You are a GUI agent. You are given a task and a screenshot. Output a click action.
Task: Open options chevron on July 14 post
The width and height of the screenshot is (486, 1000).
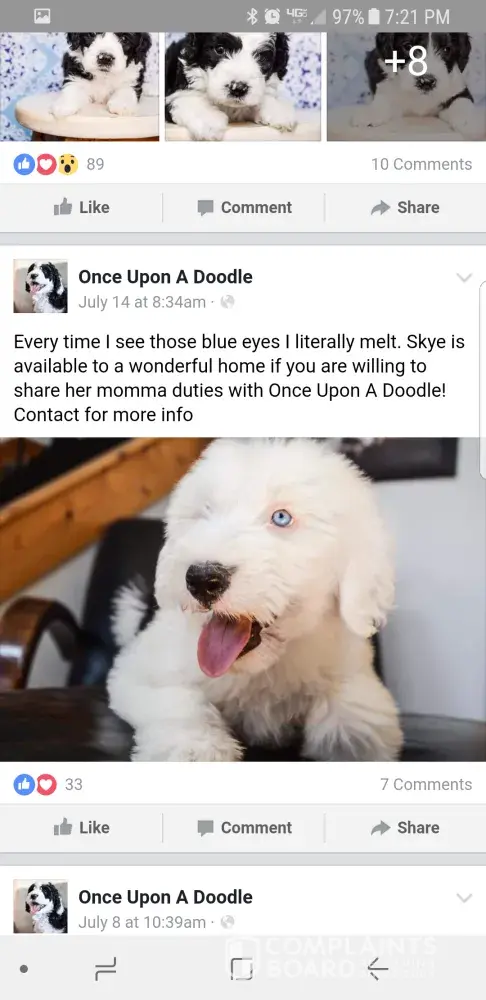point(464,277)
